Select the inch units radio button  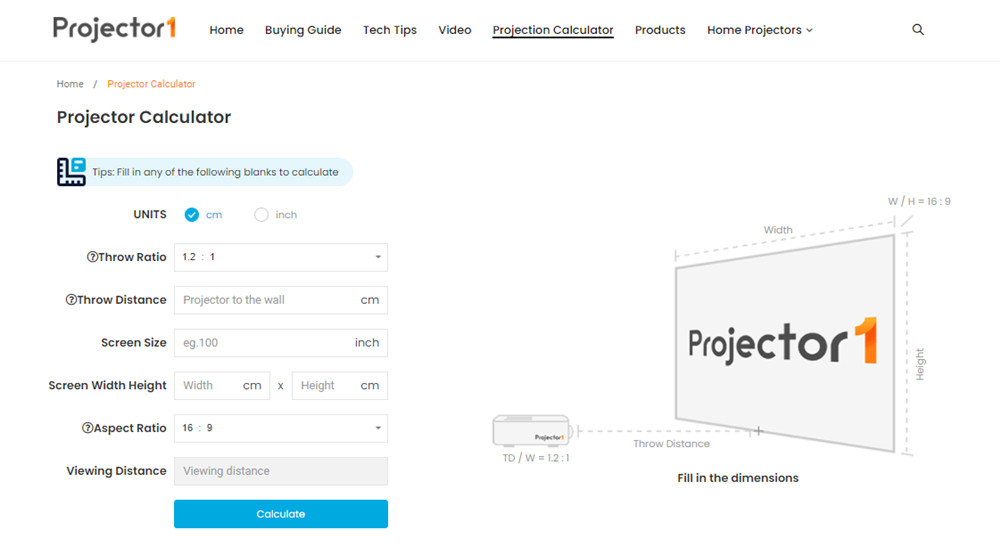(x=261, y=215)
